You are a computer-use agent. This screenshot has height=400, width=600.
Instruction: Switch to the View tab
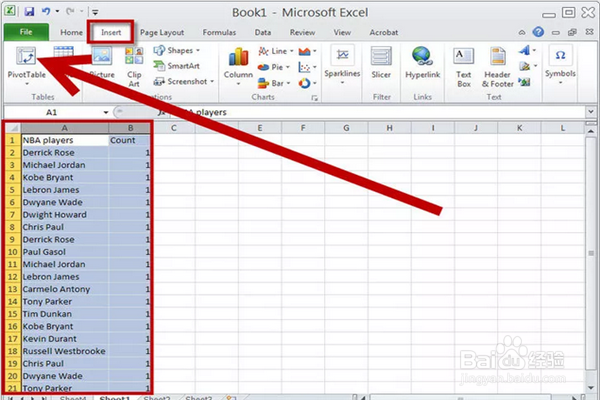[x=342, y=33]
